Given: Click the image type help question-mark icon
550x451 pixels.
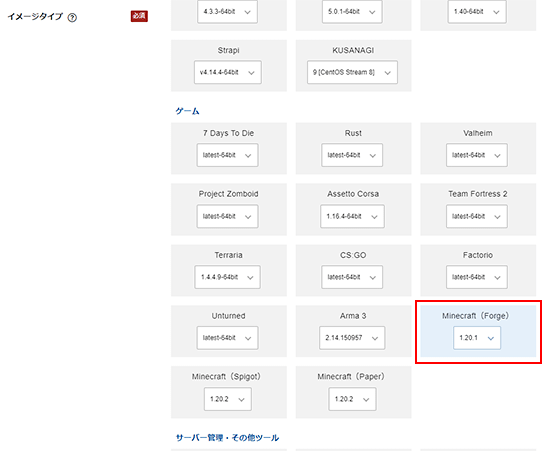Looking at the screenshot, I should [72, 18].
